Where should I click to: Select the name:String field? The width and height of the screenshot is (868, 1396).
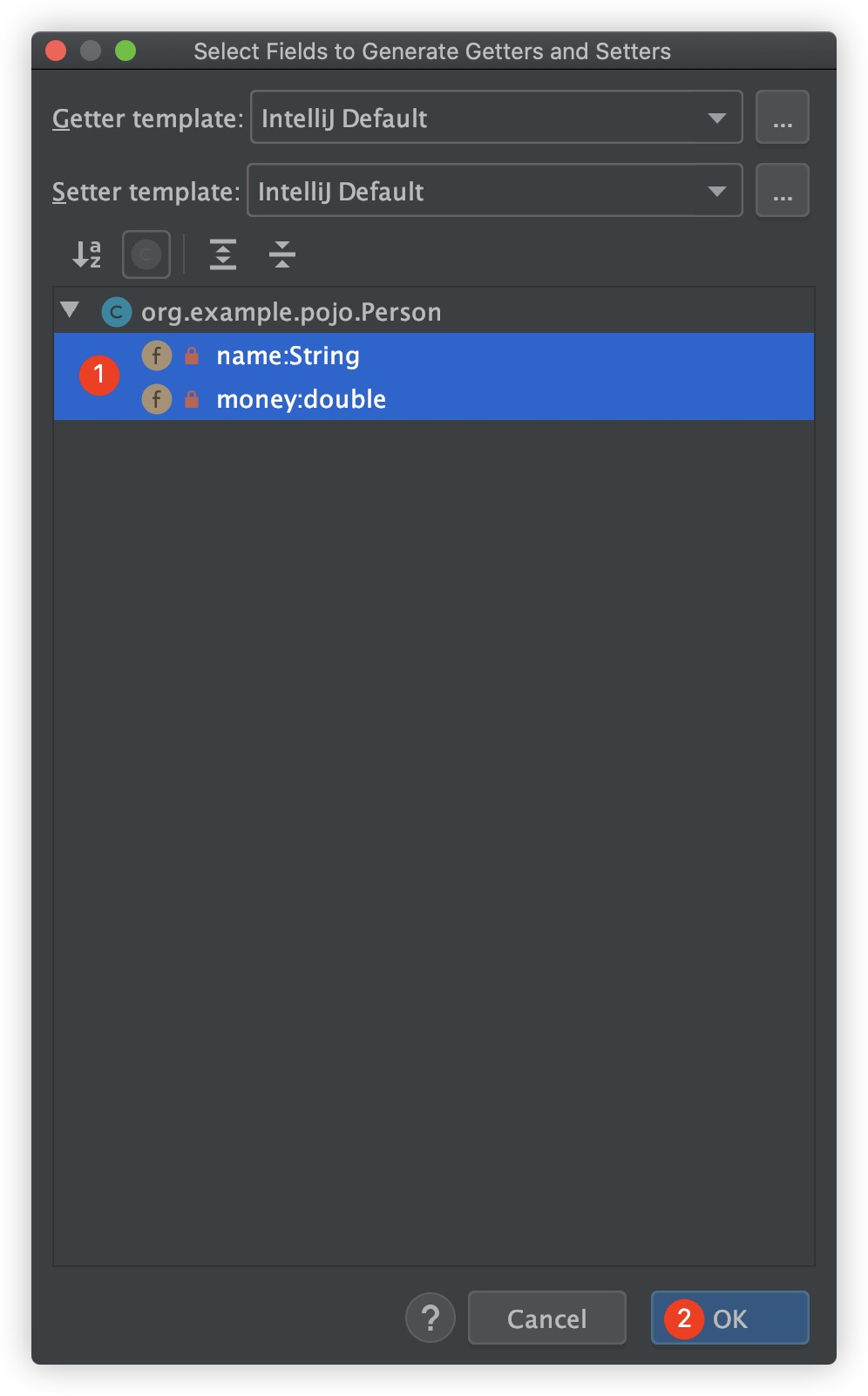pos(288,356)
